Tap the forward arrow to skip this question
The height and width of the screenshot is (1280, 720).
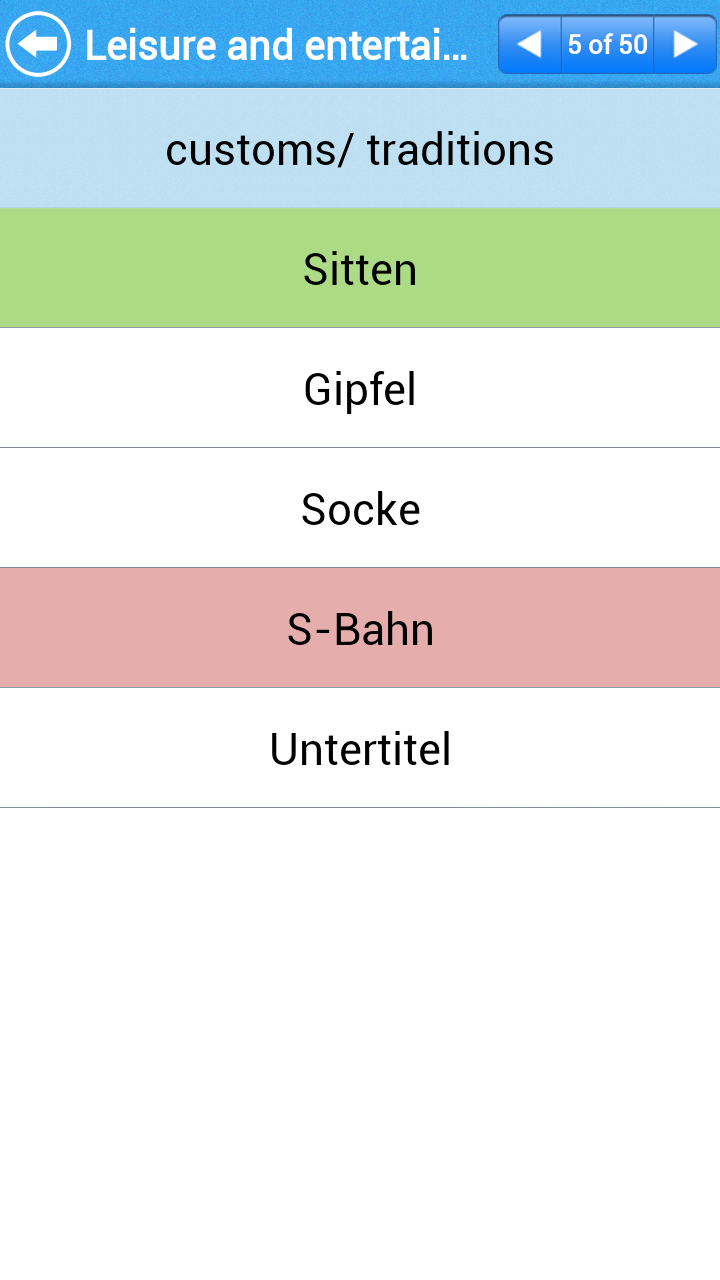coord(684,43)
